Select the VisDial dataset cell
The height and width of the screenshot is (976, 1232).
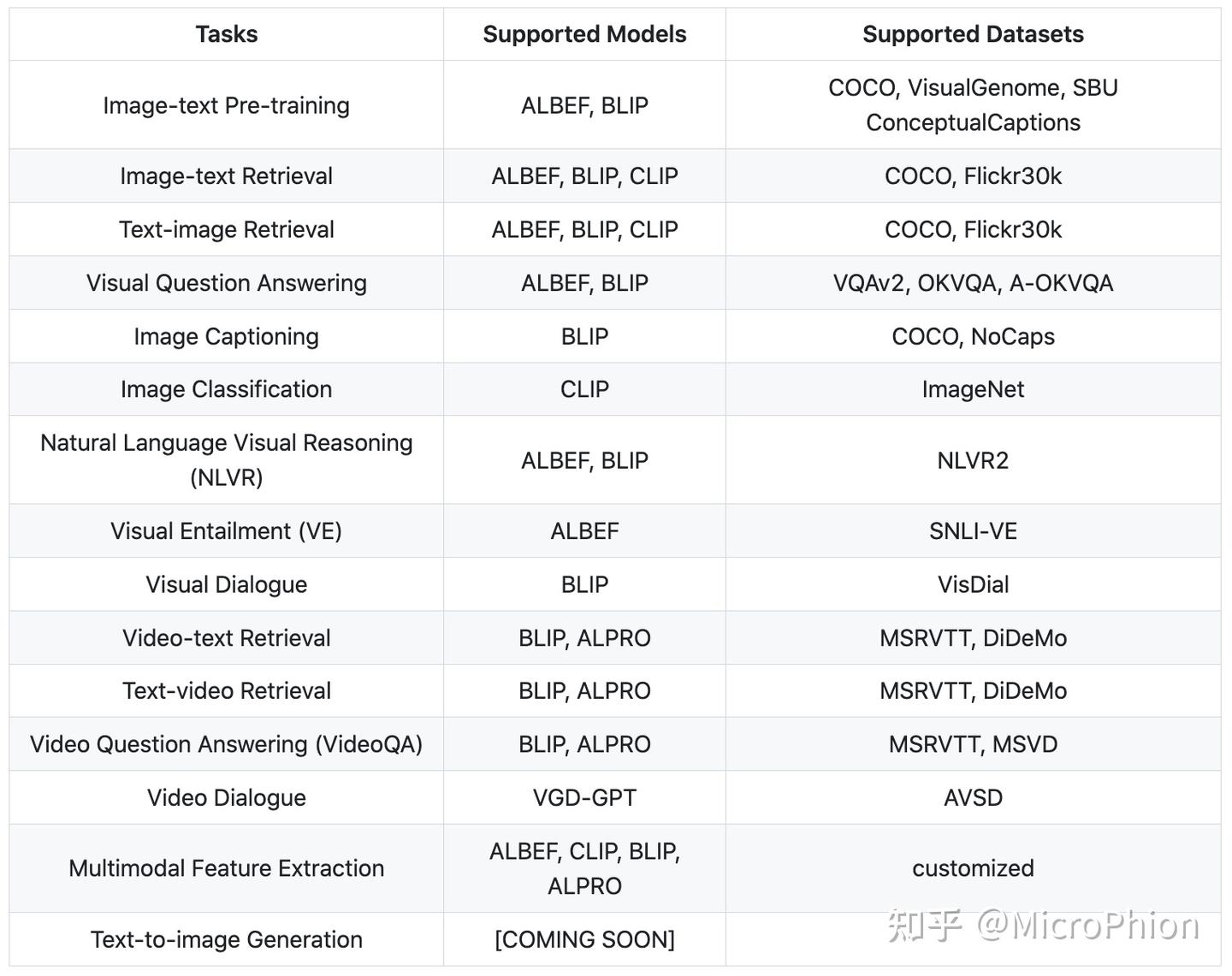[973, 584]
